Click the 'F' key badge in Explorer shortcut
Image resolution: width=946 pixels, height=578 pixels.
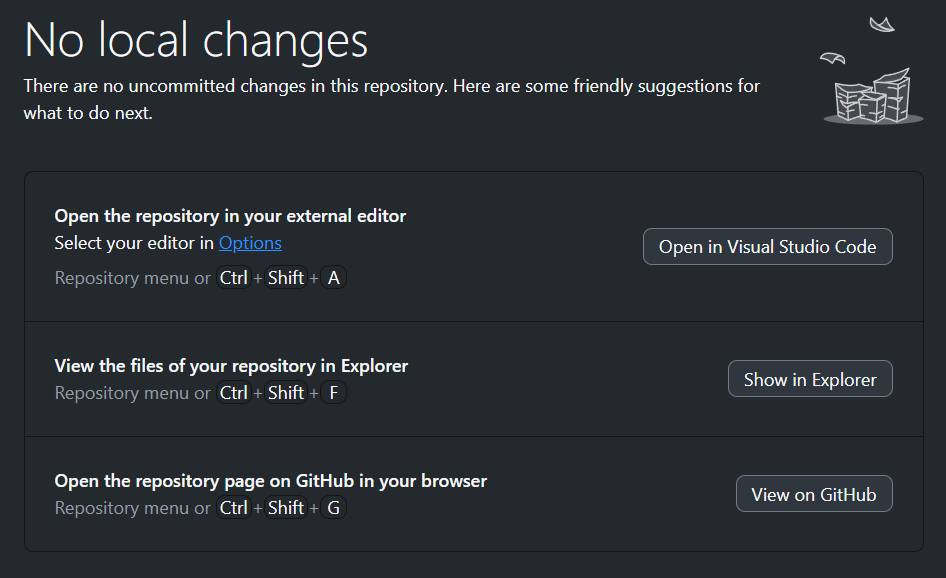(x=333, y=393)
